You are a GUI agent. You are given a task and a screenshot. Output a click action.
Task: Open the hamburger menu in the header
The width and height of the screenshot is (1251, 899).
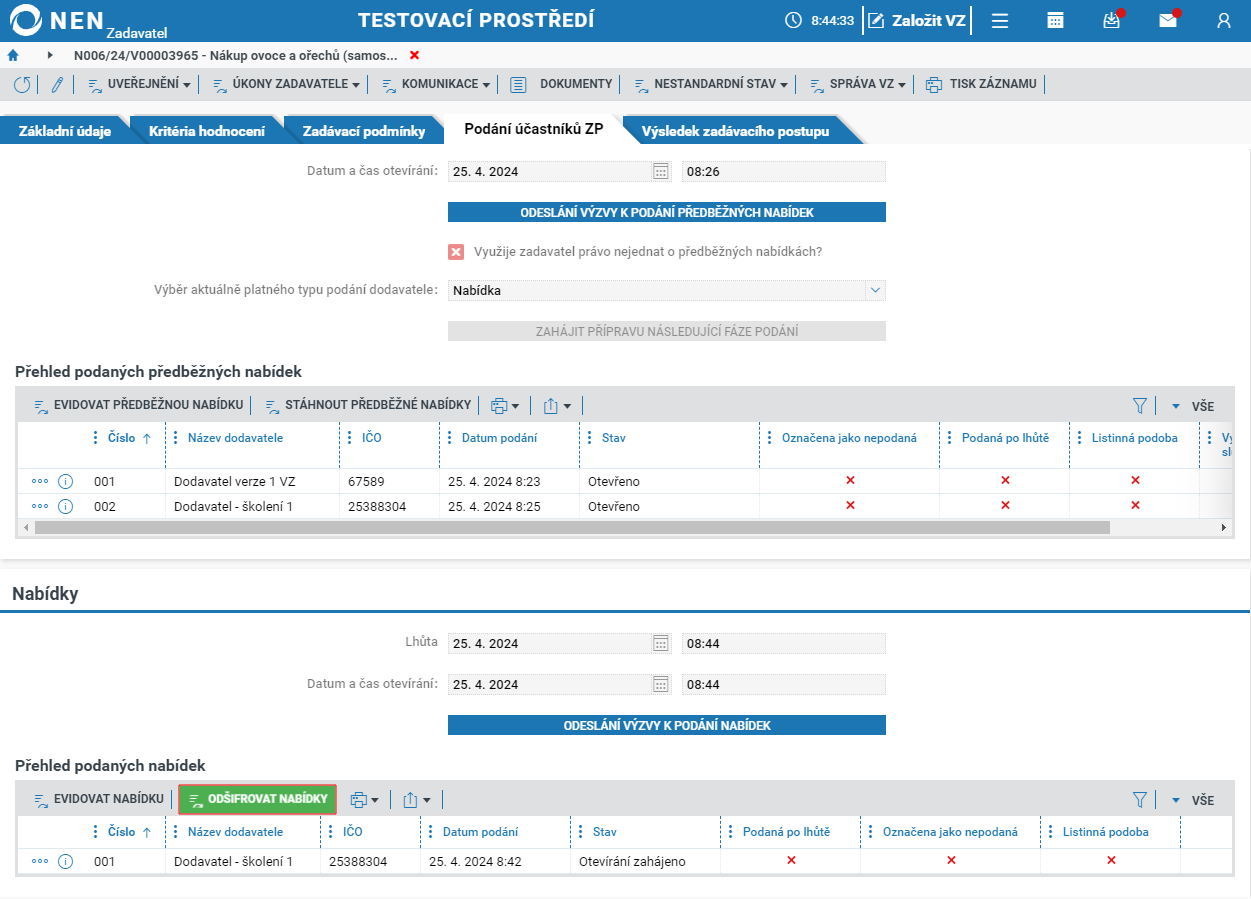[x=999, y=20]
